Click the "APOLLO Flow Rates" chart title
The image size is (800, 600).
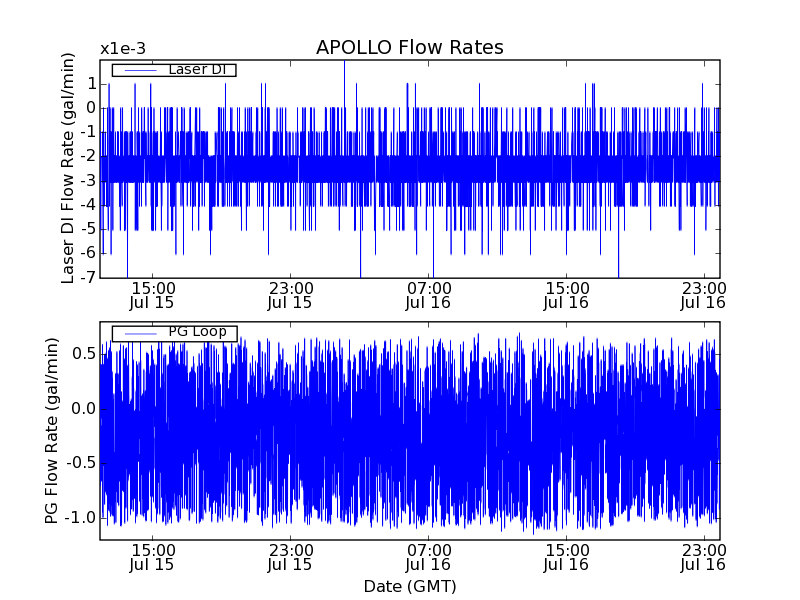(x=409, y=48)
